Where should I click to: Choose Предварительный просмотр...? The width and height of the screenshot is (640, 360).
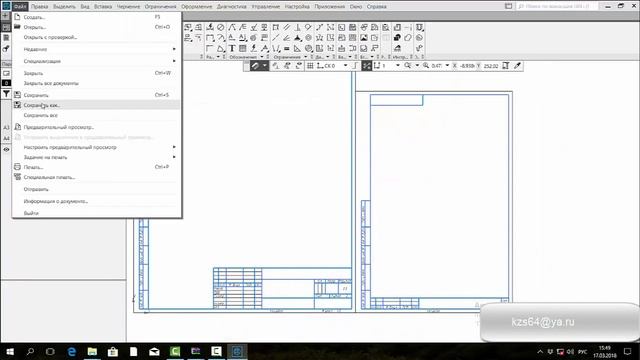tap(96, 127)
